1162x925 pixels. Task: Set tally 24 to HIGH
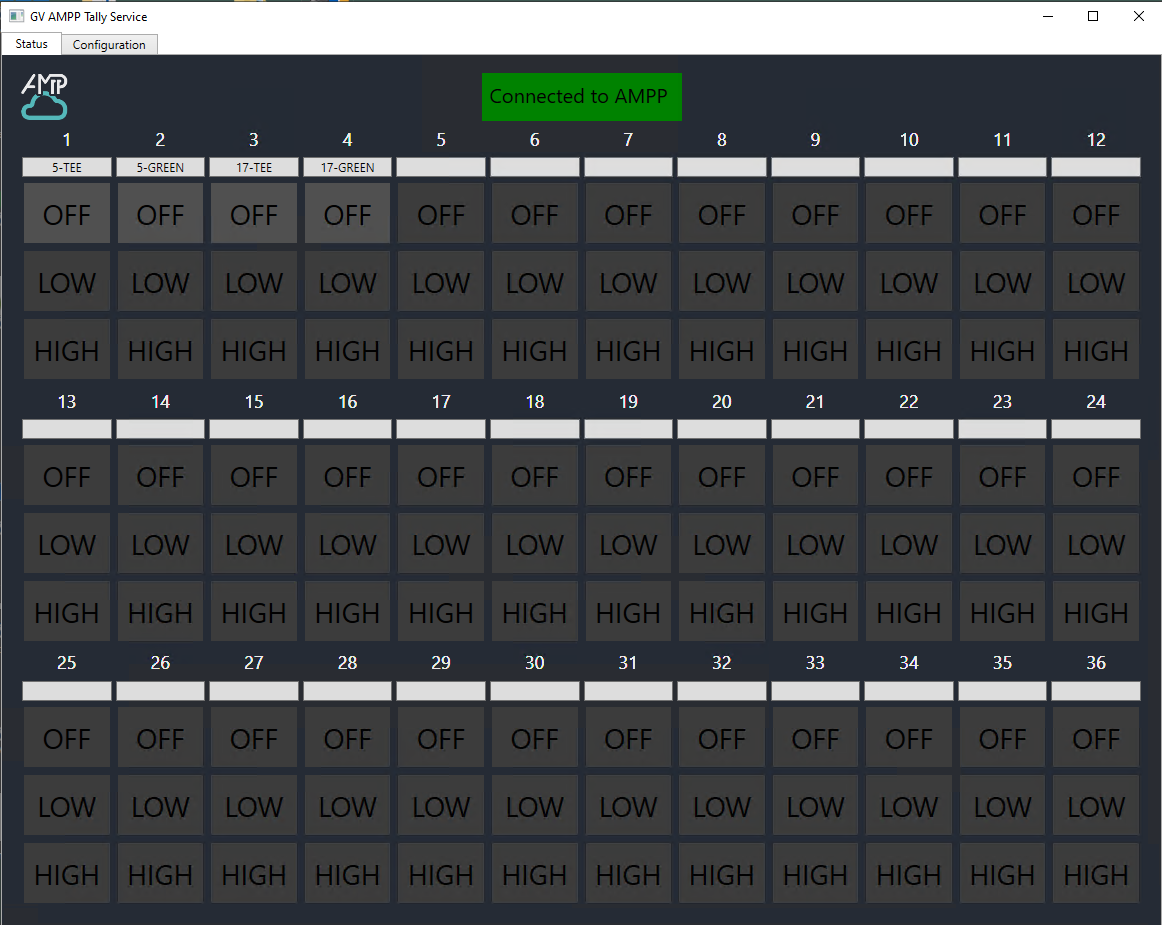[1096, 611]
